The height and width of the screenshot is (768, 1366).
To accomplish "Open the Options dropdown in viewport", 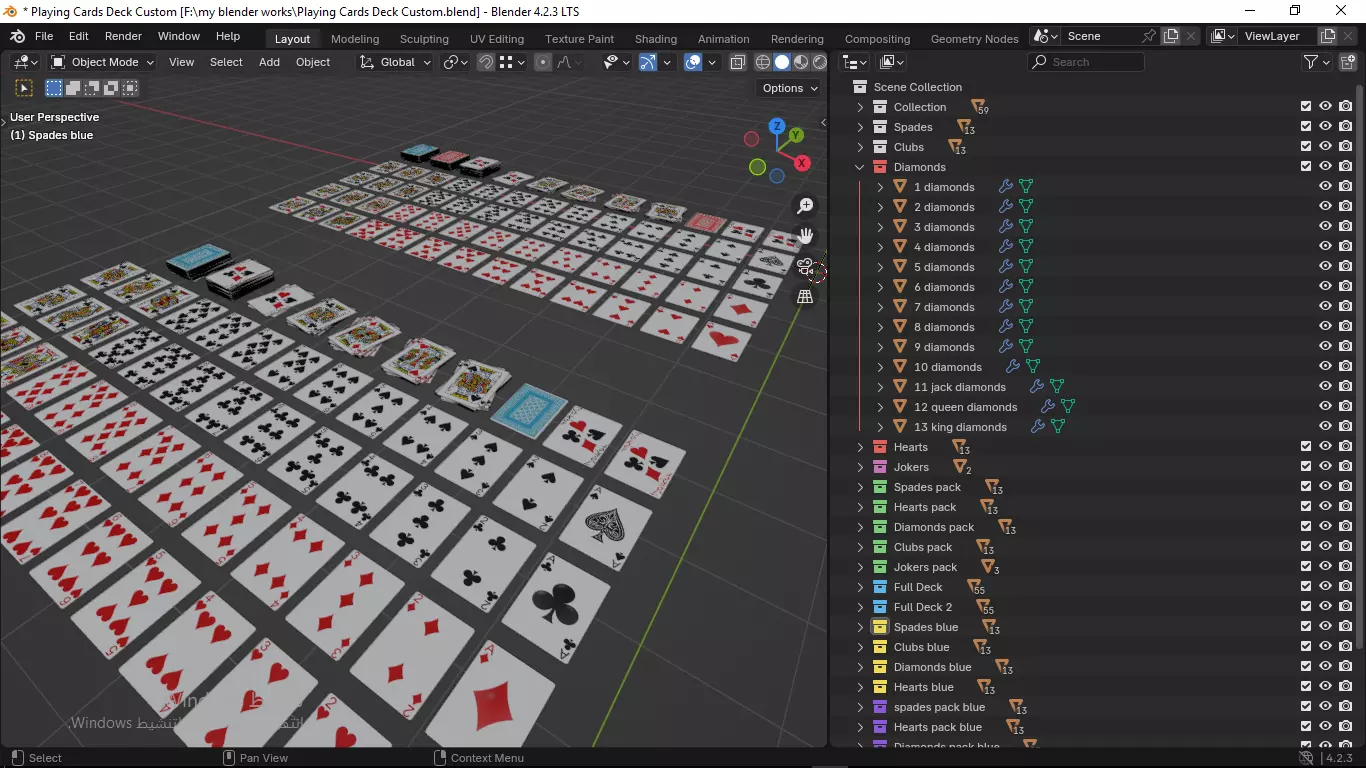I will point(790,88).
